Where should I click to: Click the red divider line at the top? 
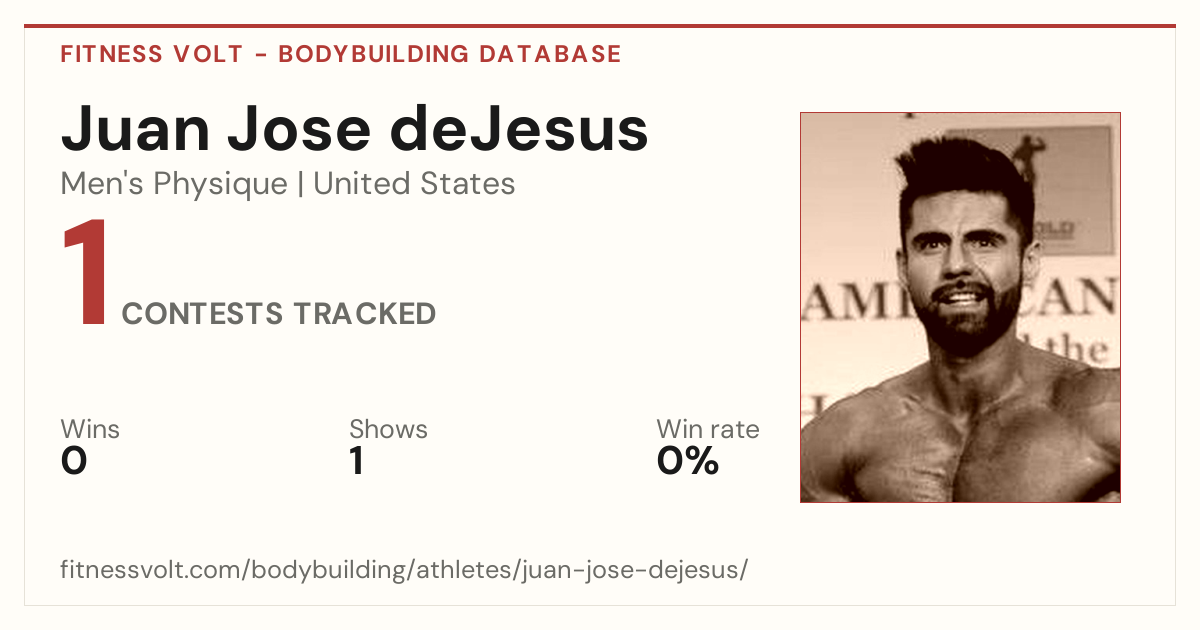600,26
